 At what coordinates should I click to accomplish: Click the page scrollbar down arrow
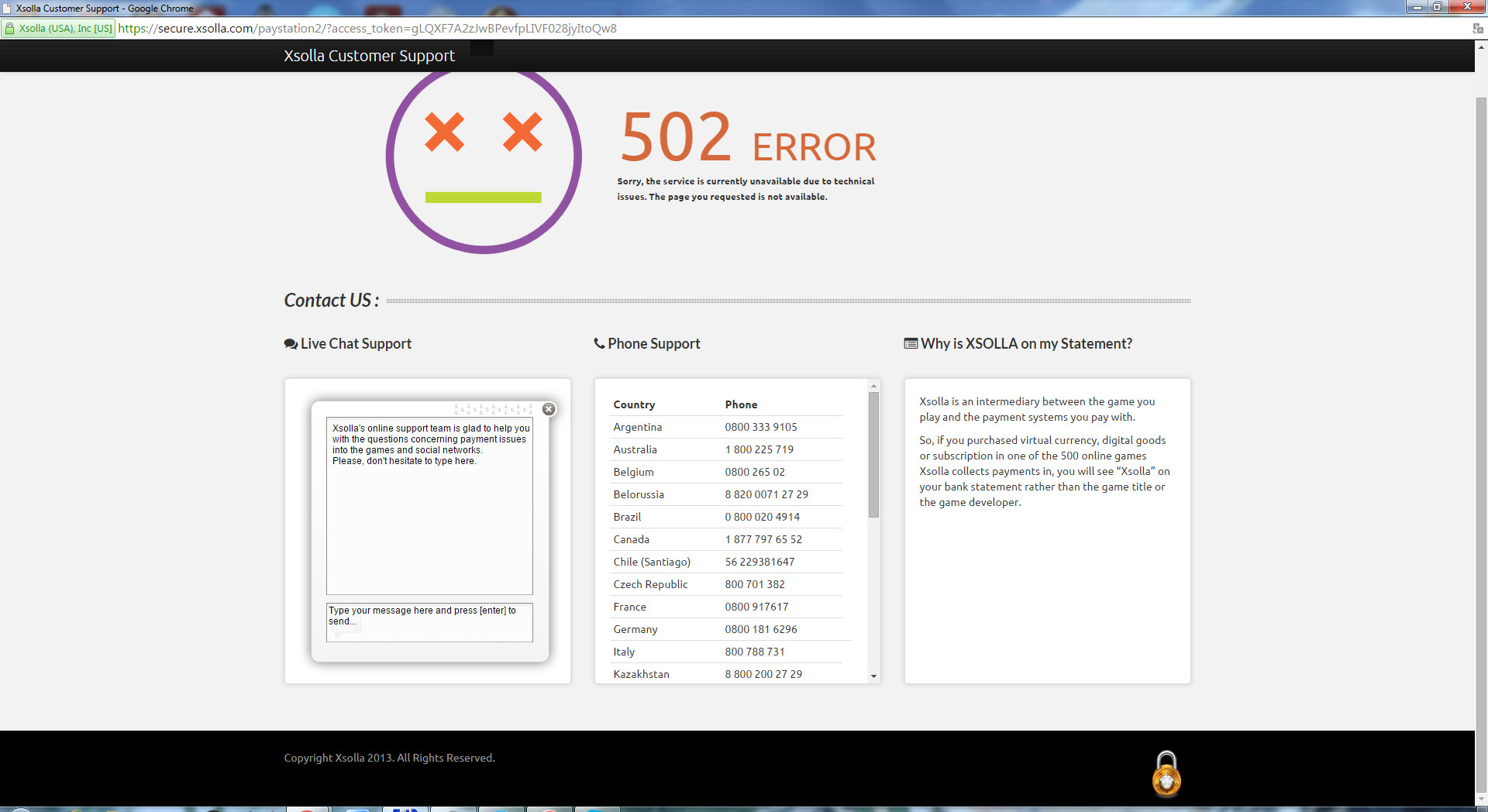tap(1481, 799)
